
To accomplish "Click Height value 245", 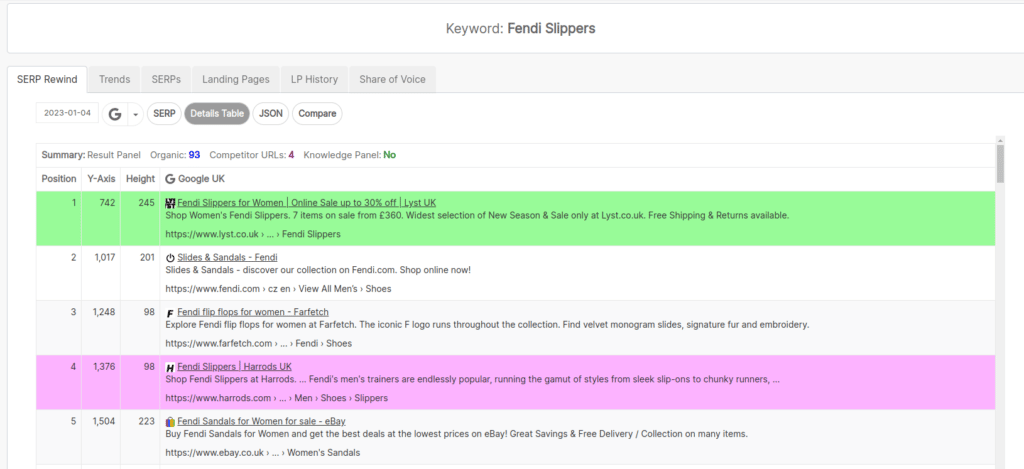I will pos(146,203).
